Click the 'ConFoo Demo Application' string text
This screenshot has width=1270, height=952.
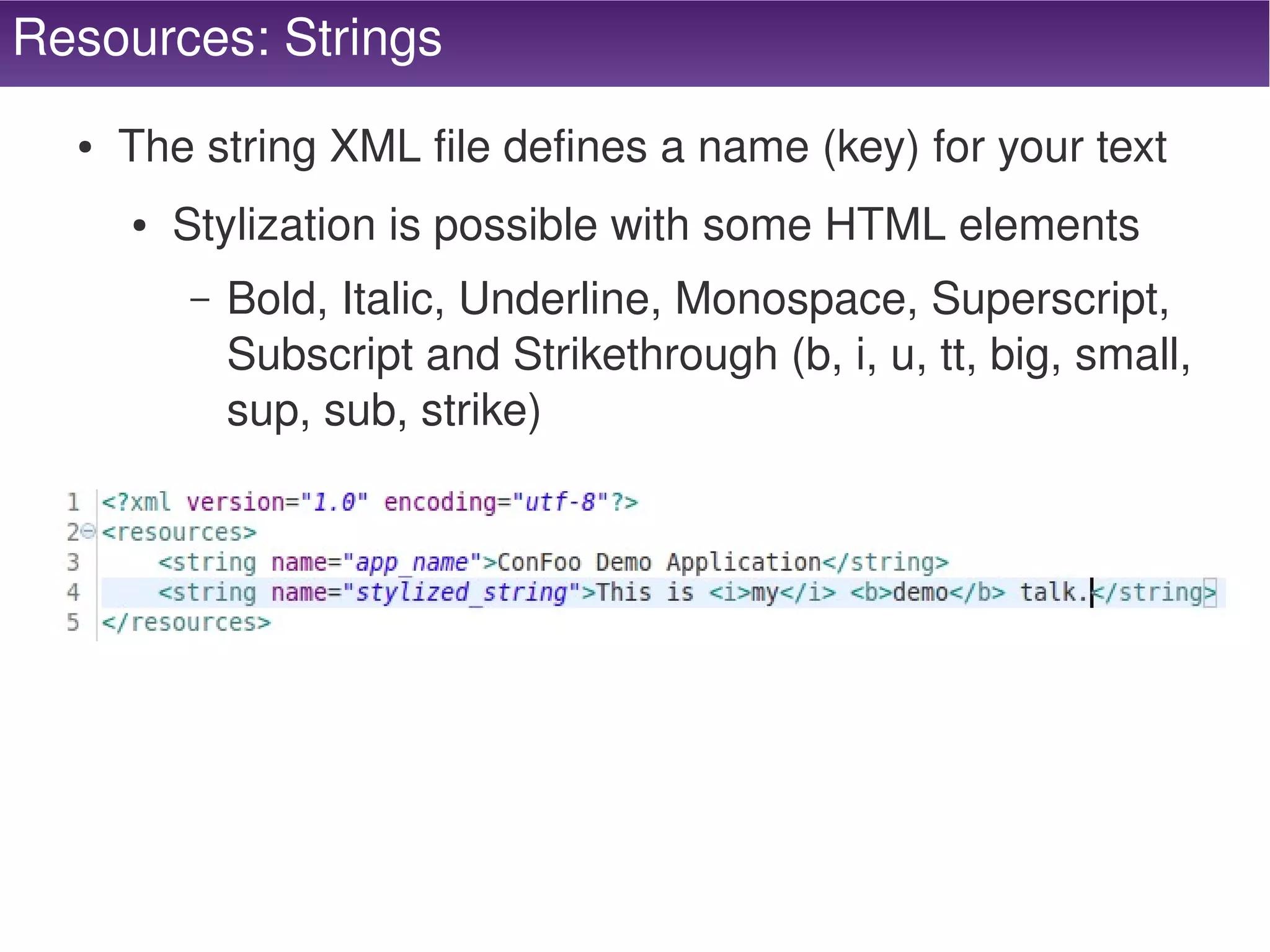(x=659, y=563)
